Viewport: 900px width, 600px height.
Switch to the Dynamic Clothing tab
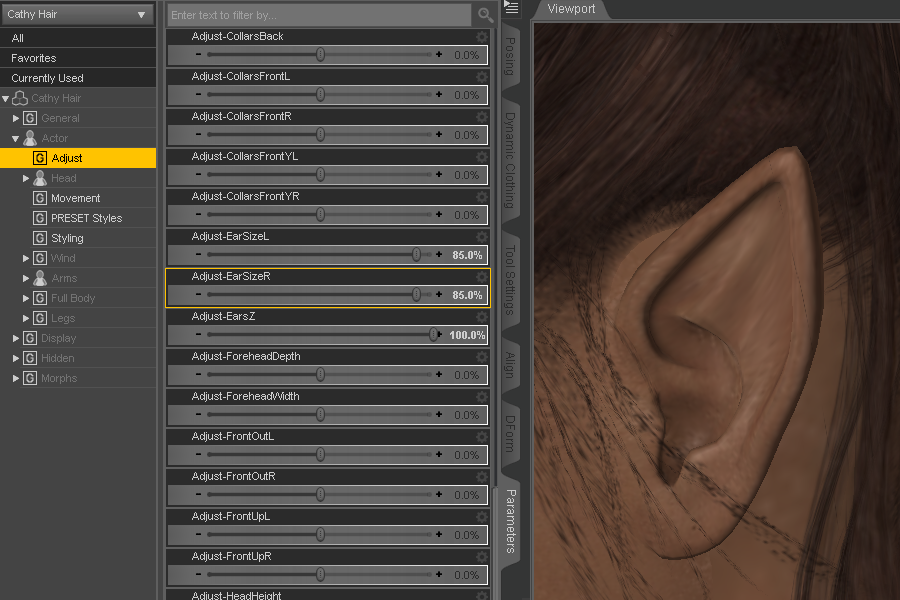tap(510, 160)
